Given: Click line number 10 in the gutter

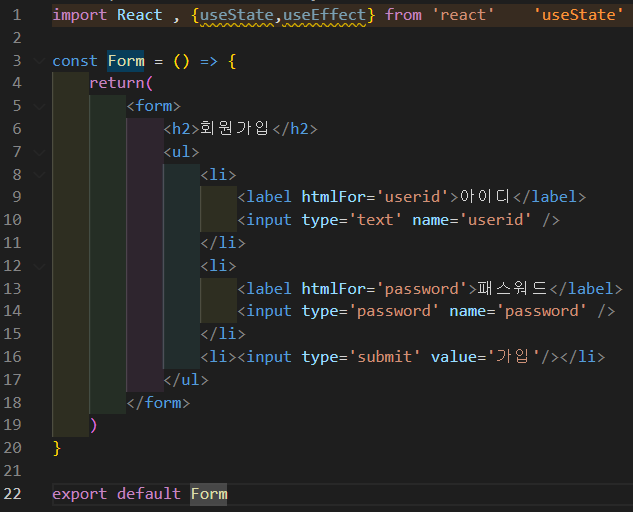Looking at the screenshot, I should 13,220.
